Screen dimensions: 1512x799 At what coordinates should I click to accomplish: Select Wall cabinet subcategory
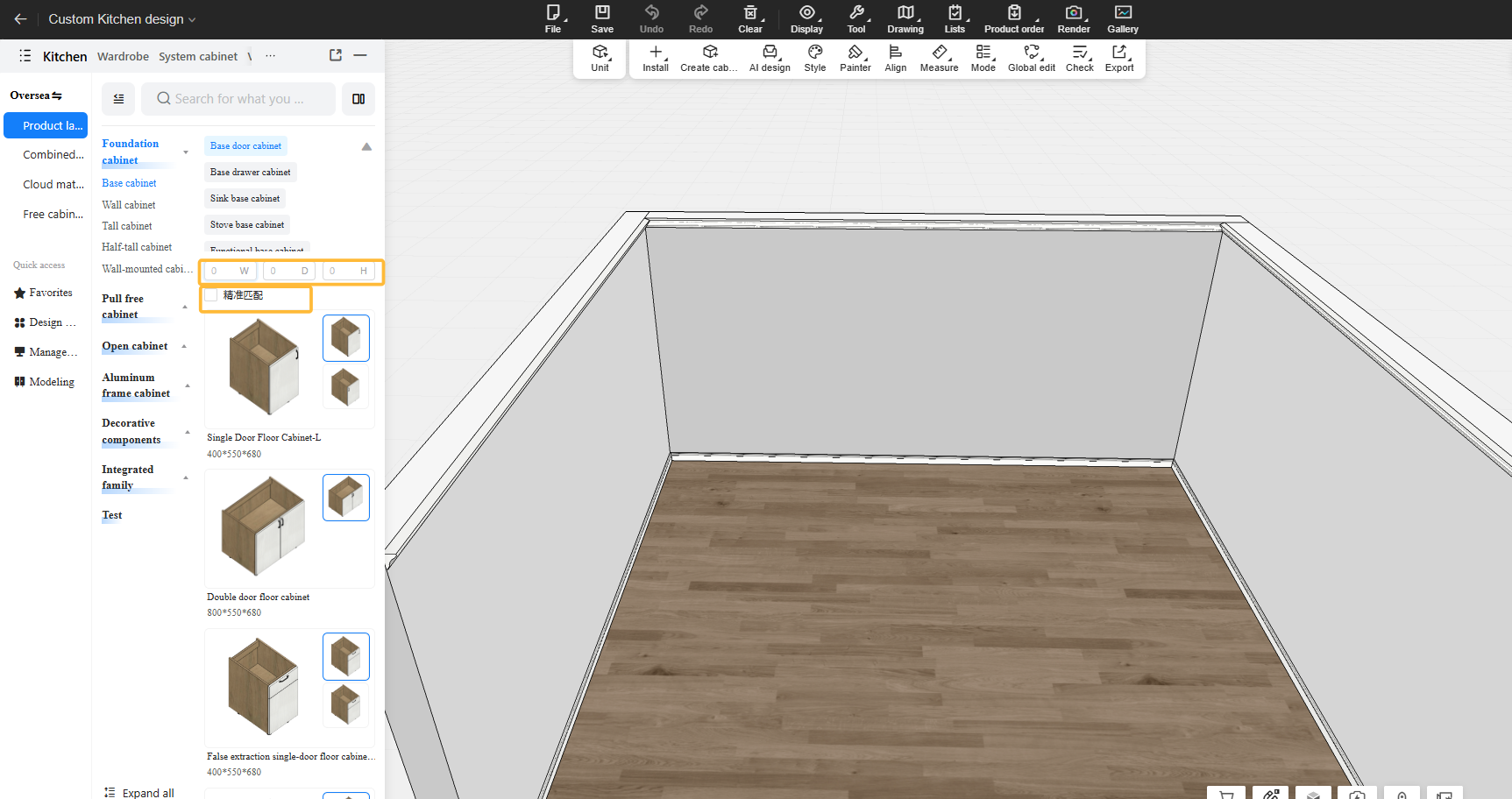pos(129,205)
